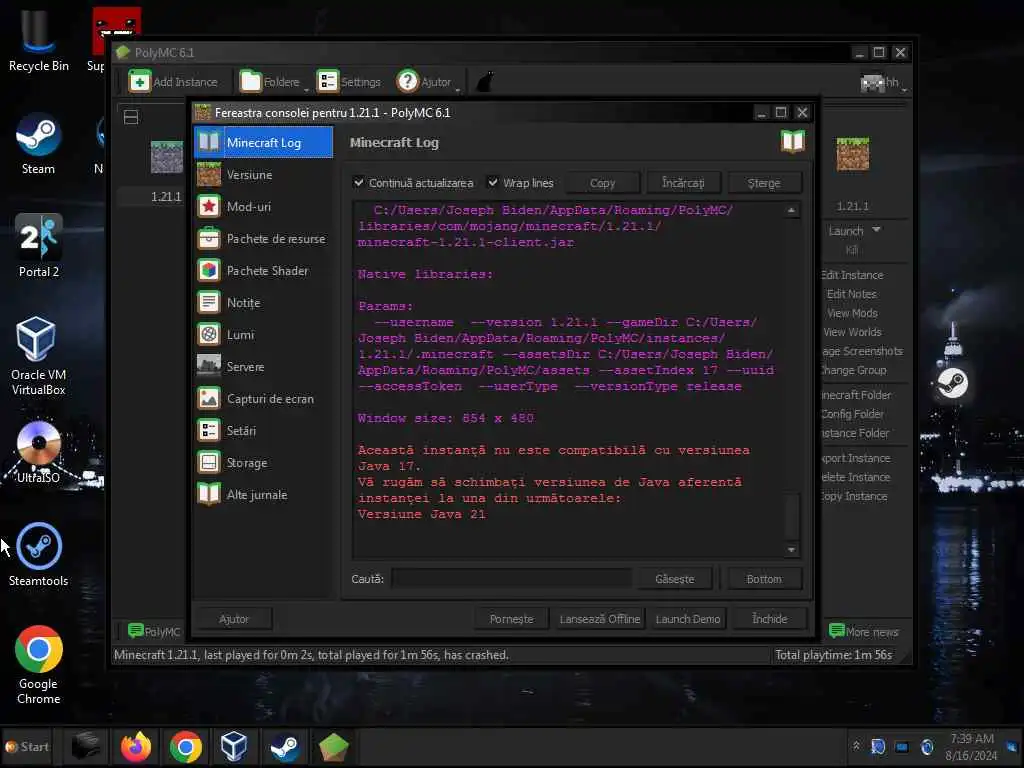Open Settings in PolyMC toolbar
Viewport: 1024px width, 768px height.
[x=349, y=82]
